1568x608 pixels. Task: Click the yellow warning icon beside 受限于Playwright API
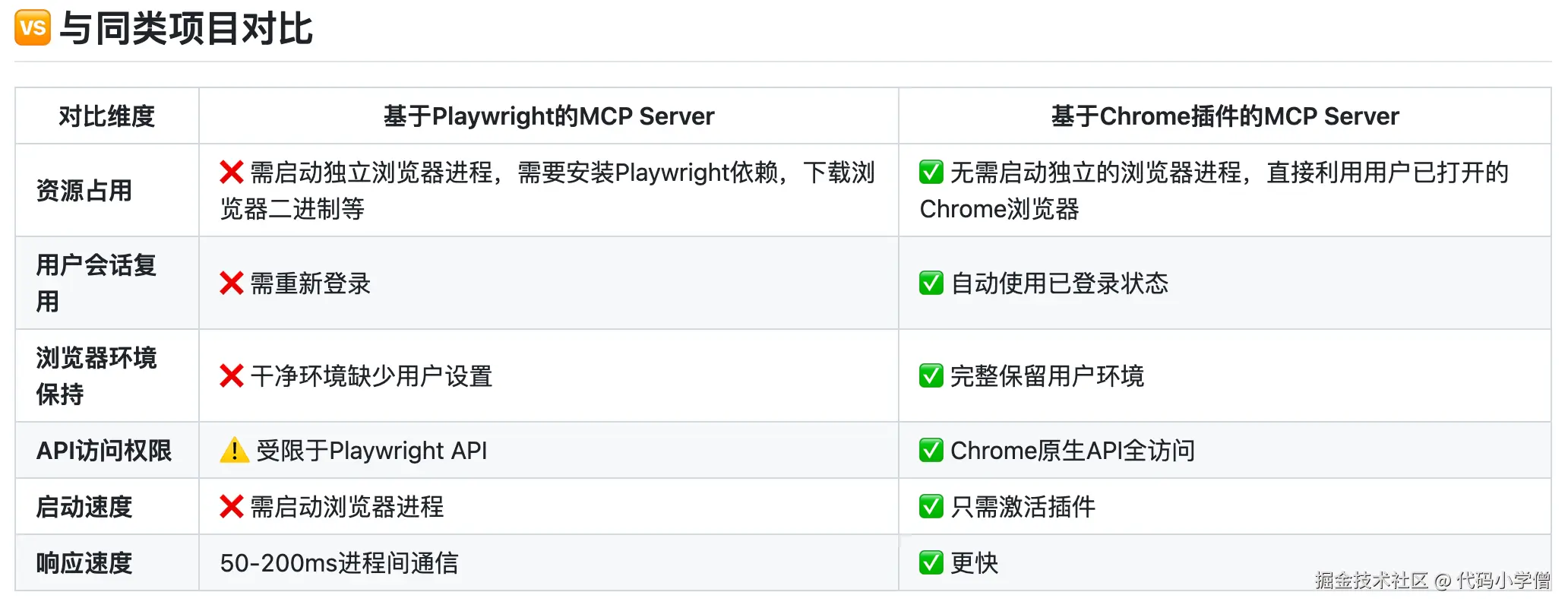tap(234, 451)
